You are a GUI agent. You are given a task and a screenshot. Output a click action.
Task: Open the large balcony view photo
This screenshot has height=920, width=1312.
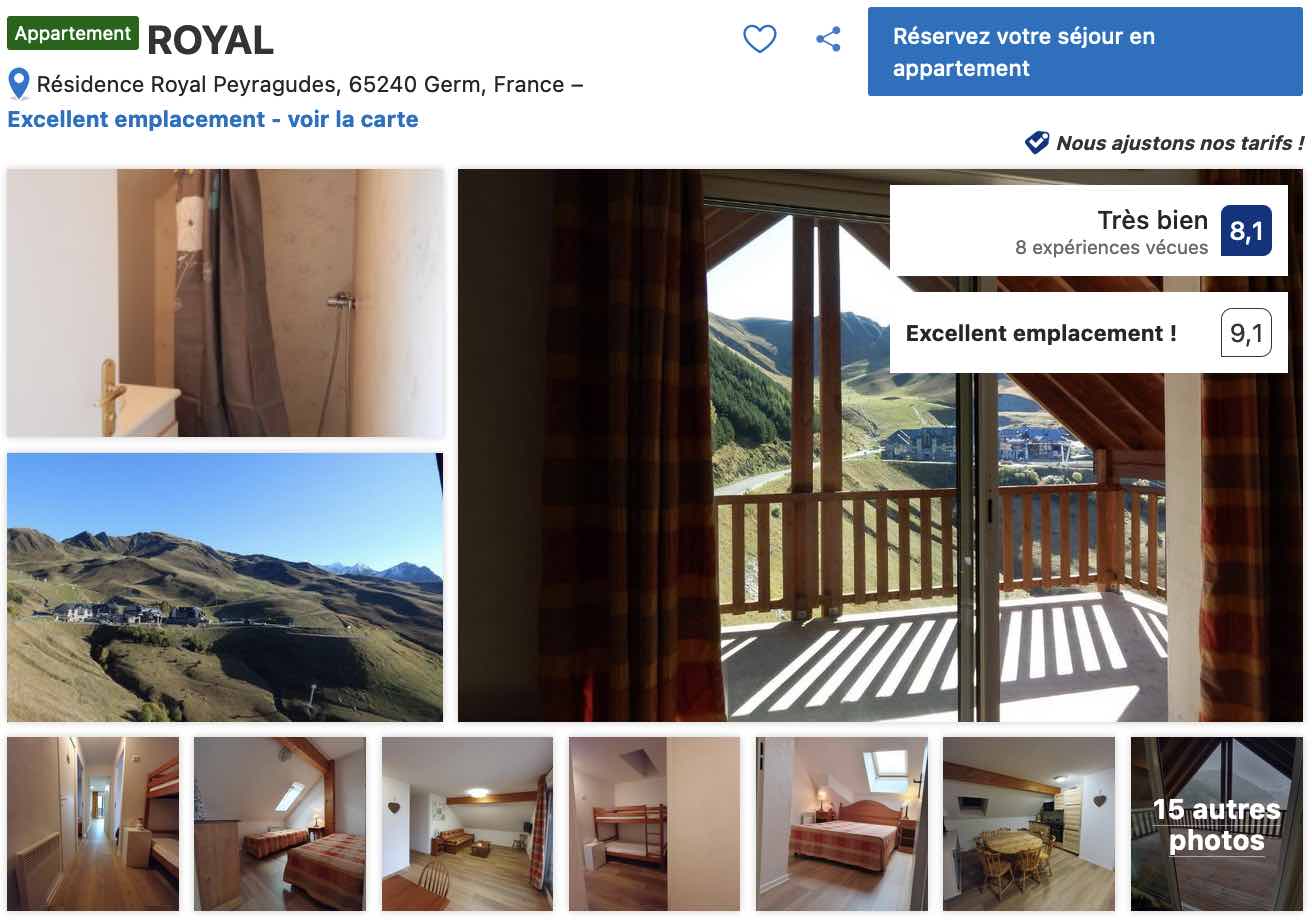[x=880, y=445]
